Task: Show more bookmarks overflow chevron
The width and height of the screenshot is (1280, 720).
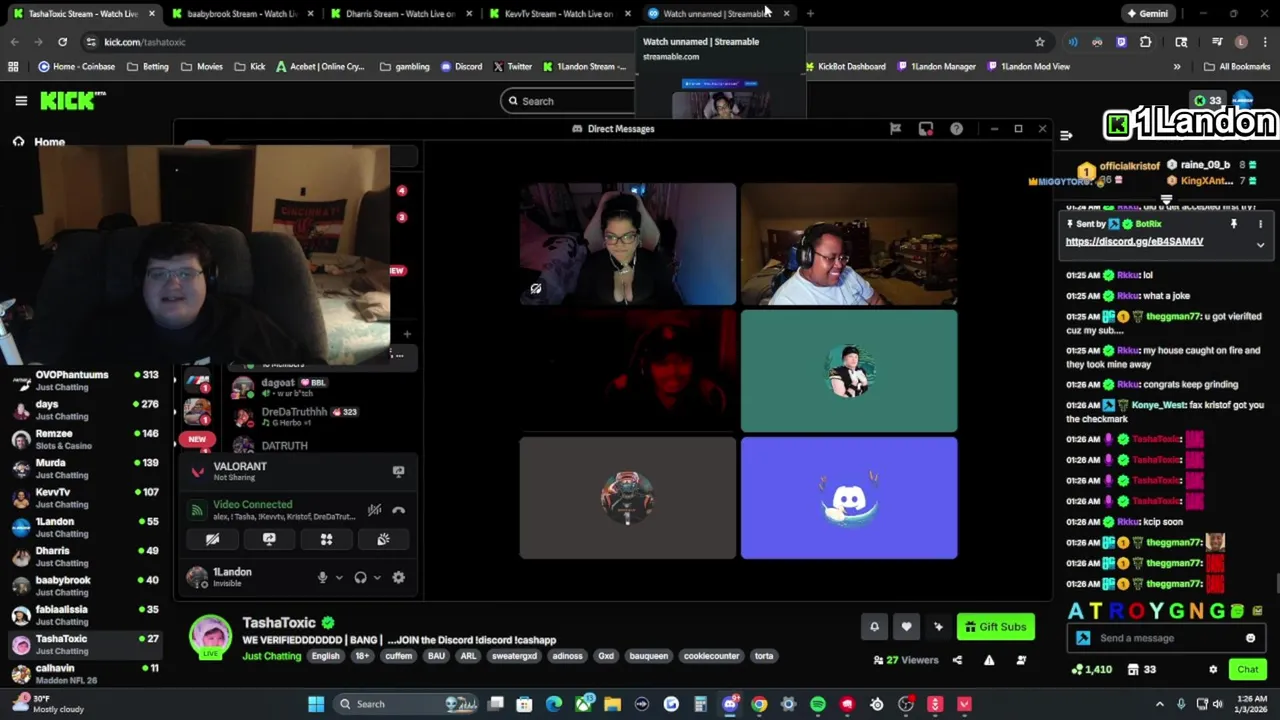Action: point(1176,66)
